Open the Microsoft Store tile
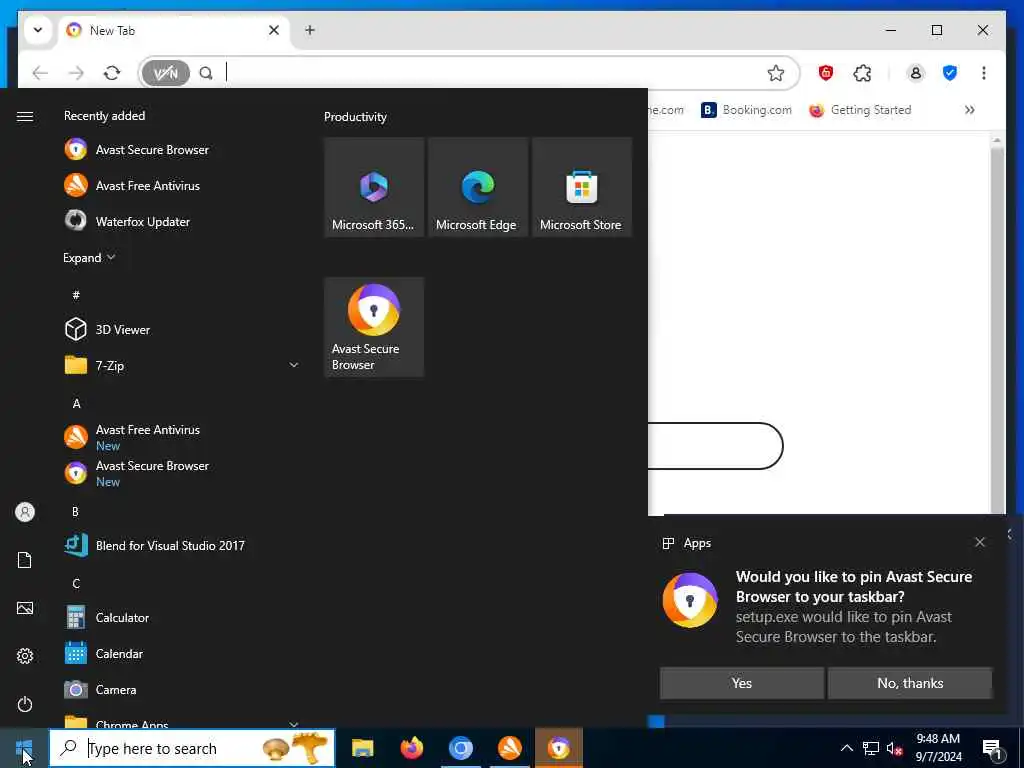Image resolution: width=1024 pixels, height=768 pixels. click(581, 187)
